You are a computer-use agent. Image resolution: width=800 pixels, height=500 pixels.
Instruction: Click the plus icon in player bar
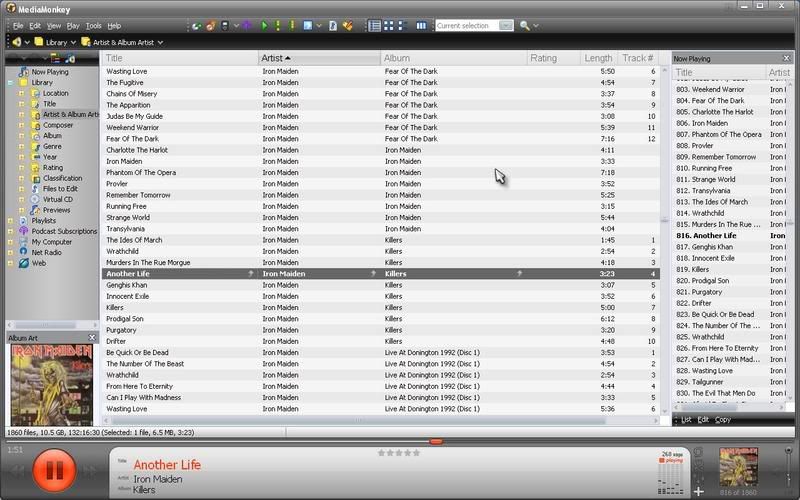coord(698,491)
